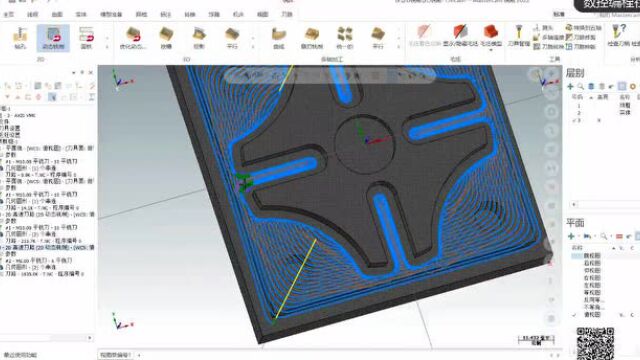Toggle the Show/Hide Stock icon
This screenshot has width=640, height=360.
click(x=460, y=36)
